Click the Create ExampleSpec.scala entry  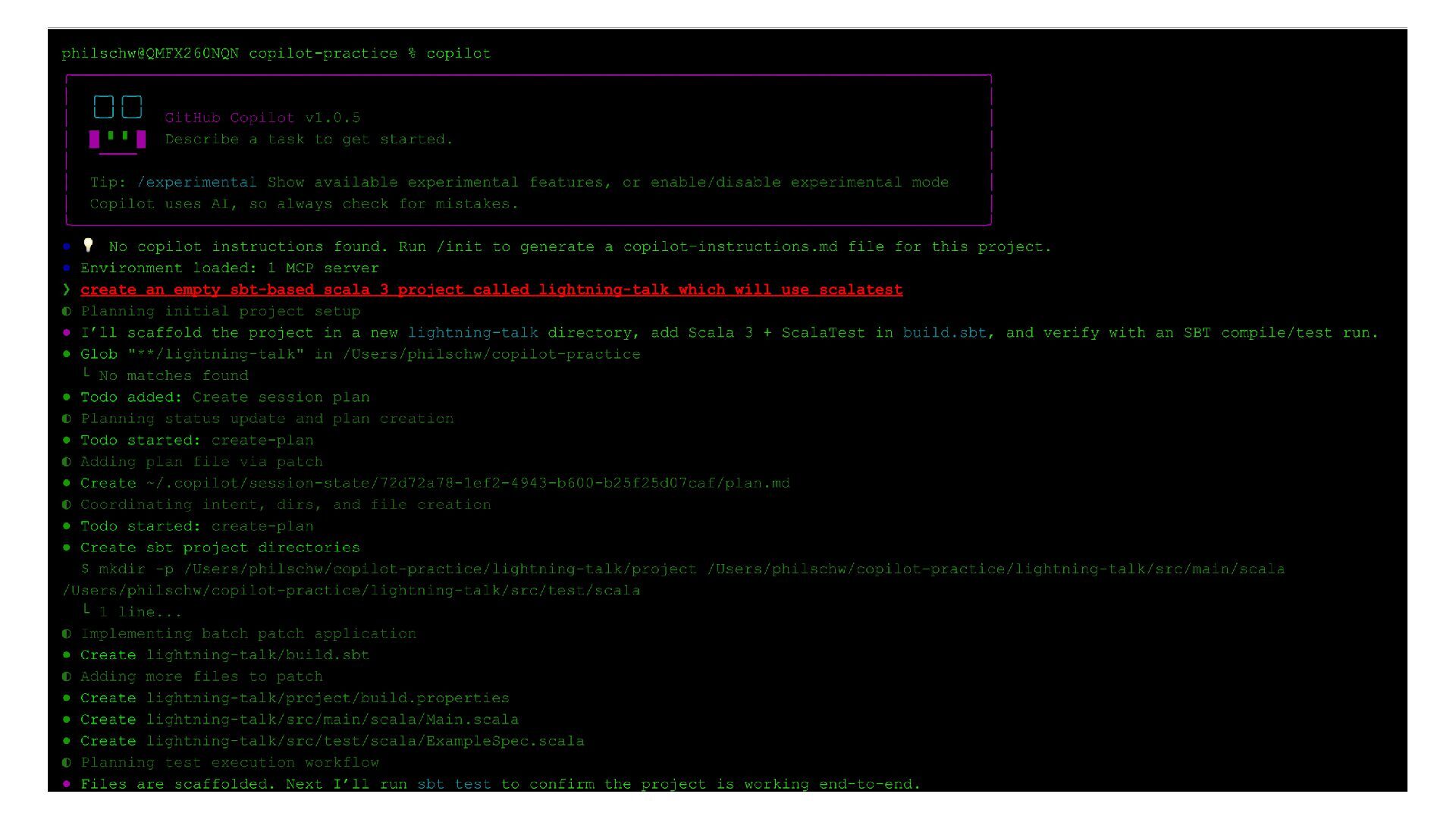[332, 741]
